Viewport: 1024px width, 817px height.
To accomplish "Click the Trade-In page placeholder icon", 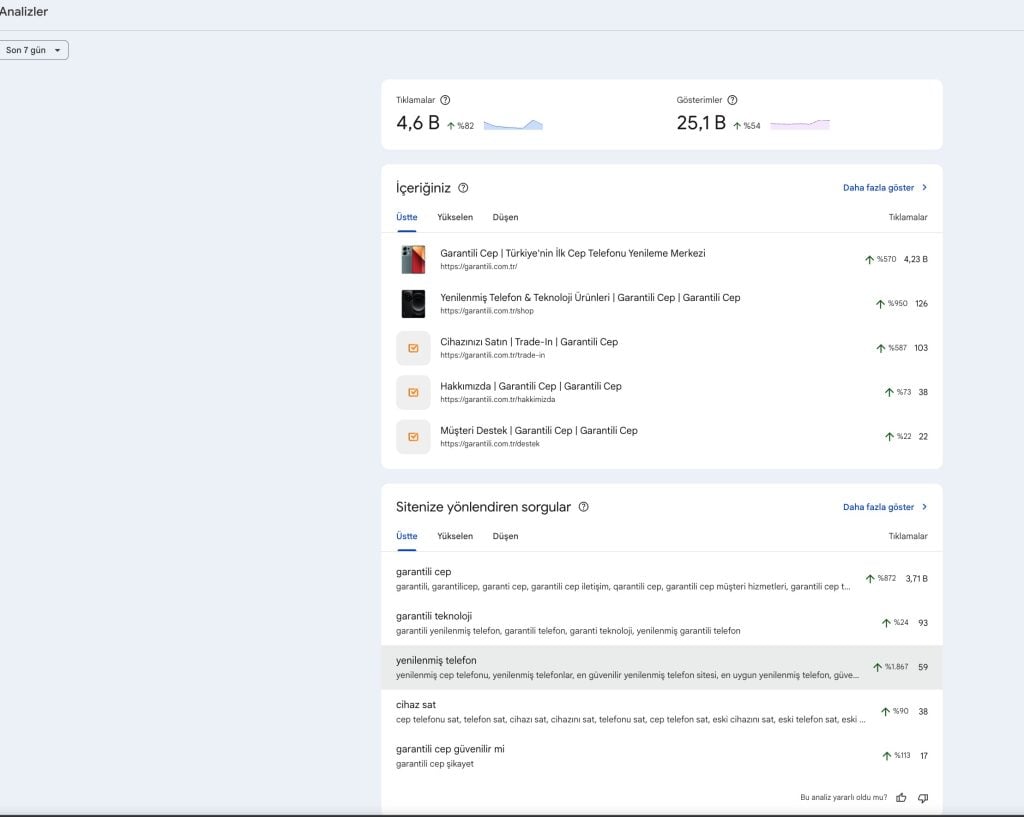I will [x=413, y=348].
